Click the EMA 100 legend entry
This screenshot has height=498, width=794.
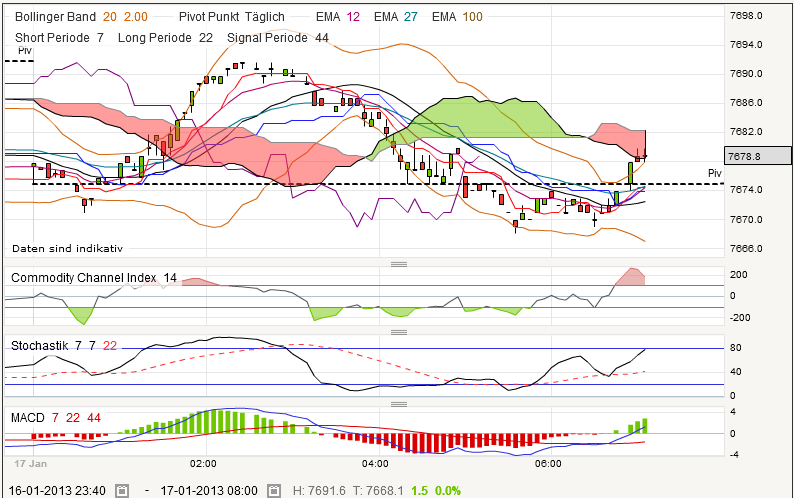[457, 17]
